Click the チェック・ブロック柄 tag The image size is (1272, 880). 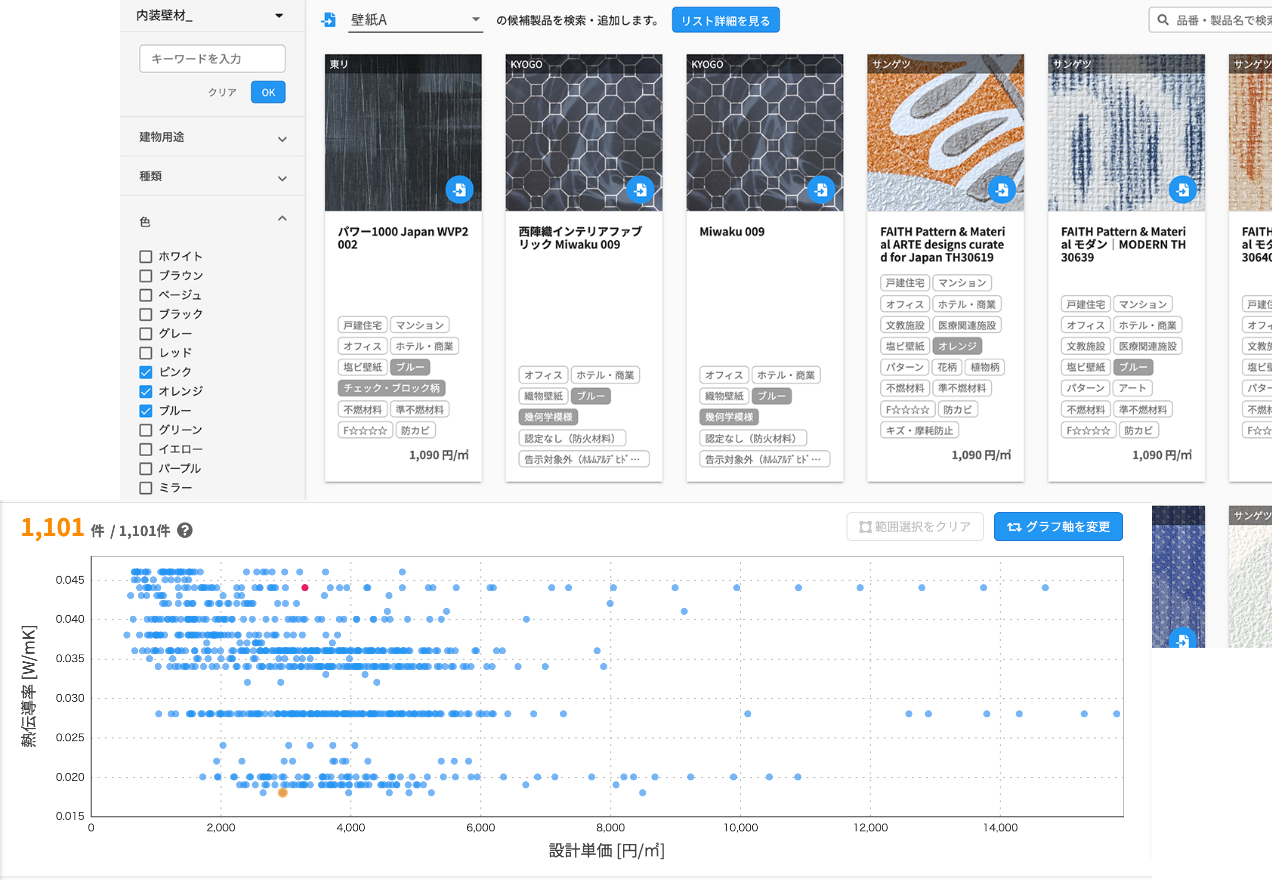392,388
